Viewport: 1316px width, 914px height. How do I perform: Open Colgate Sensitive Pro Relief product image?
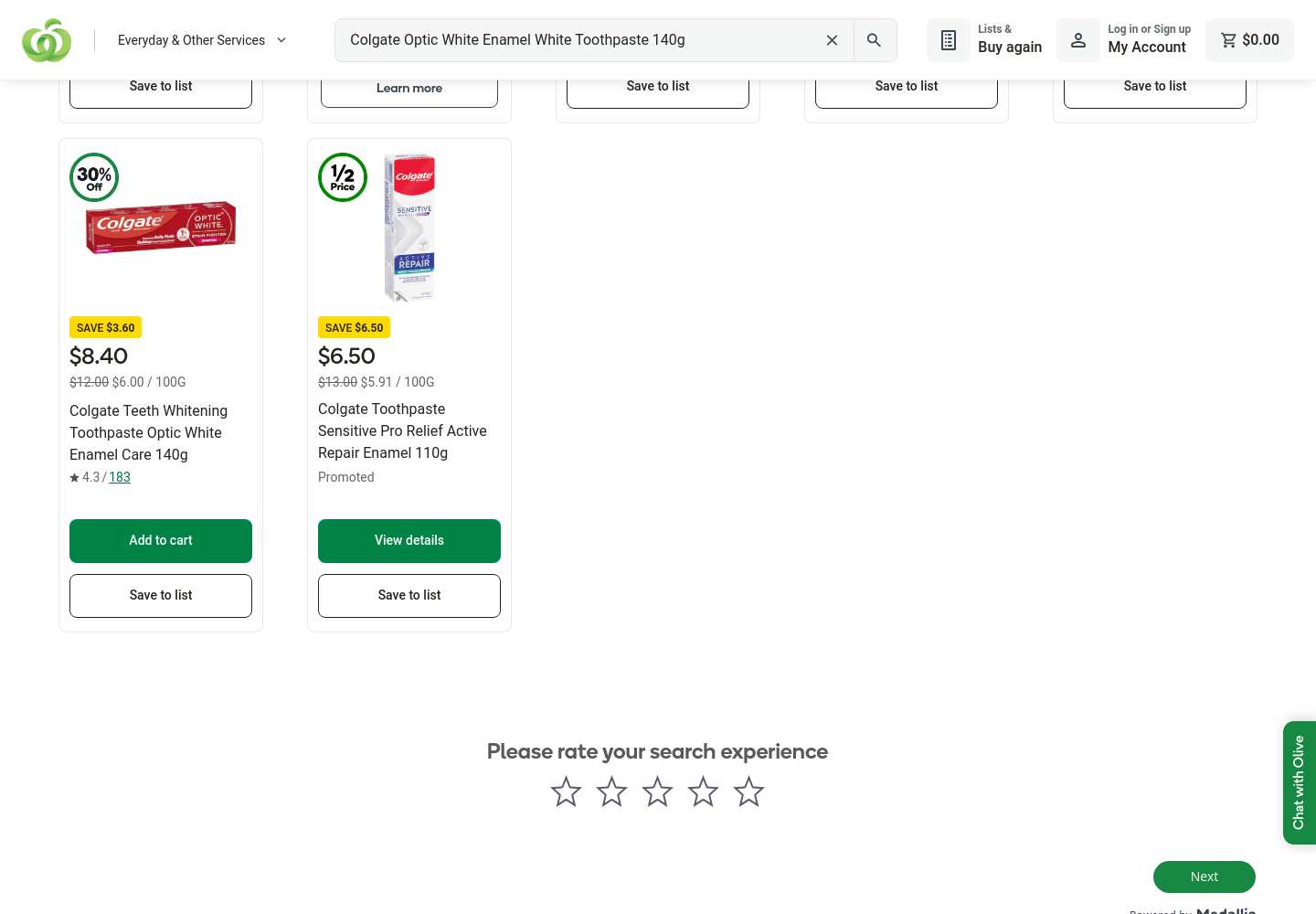[409, 228]
